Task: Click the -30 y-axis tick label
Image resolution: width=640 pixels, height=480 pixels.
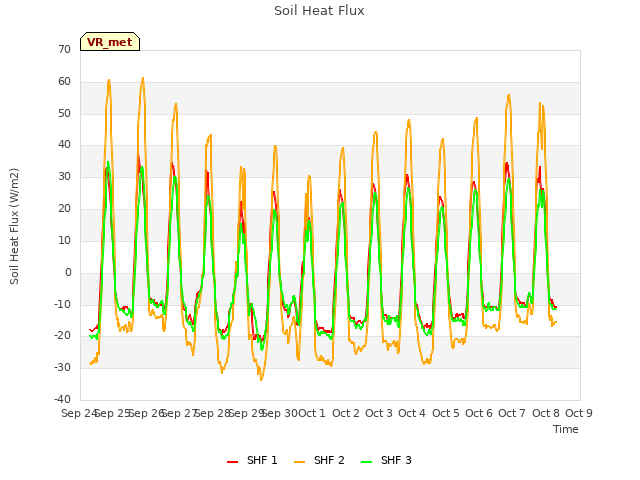Action: [x=62, y=367]
